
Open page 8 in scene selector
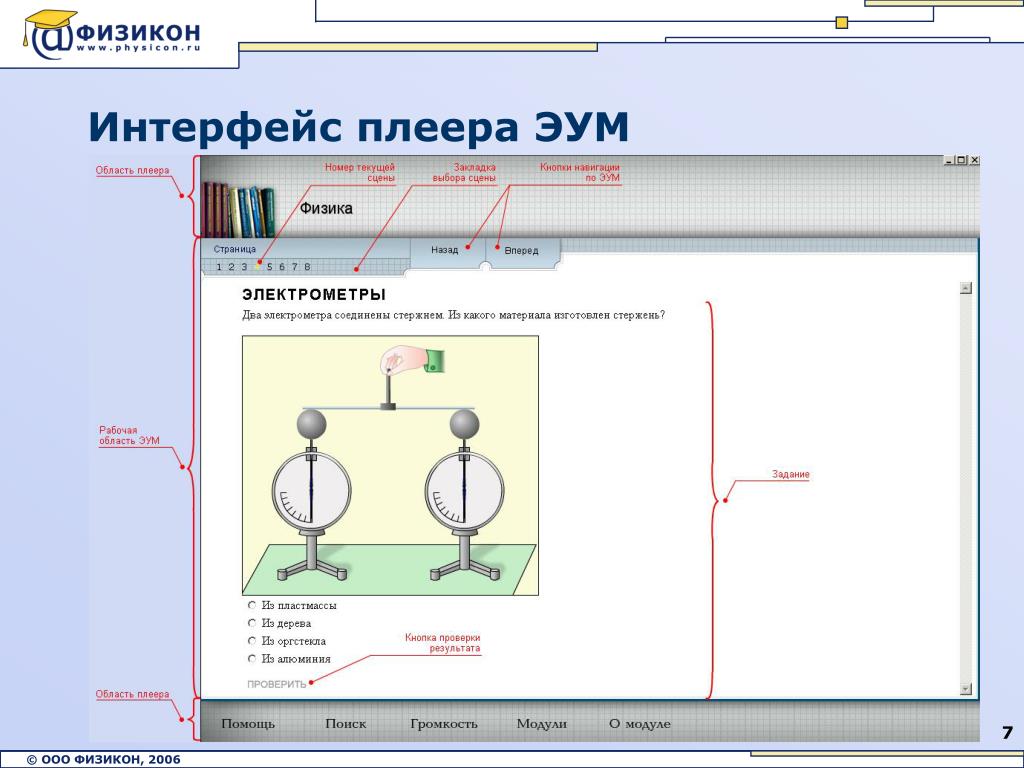pyautogui.click(x=307, y=266)
